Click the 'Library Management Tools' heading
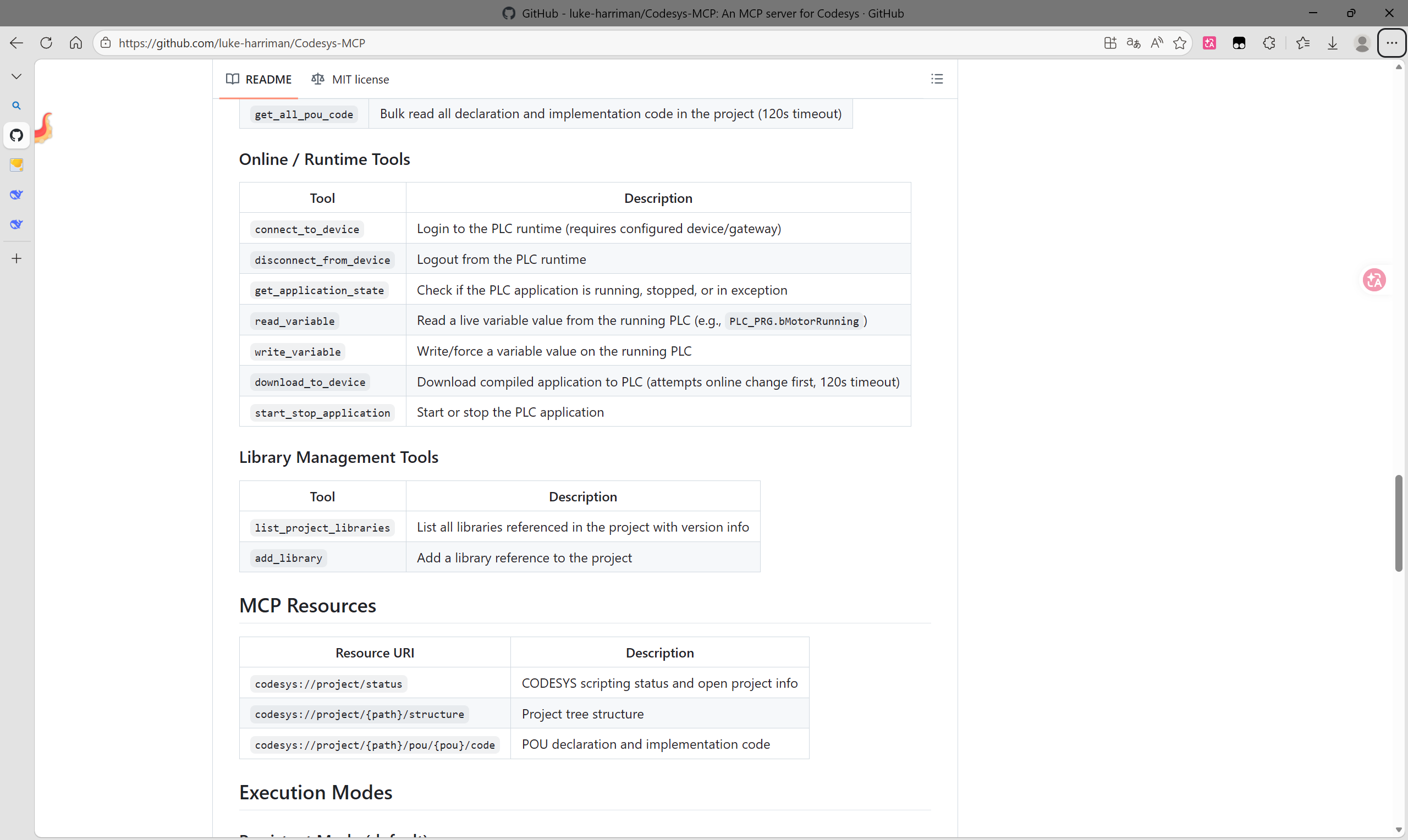The height and width of the screenshot is (840, 1408). coord(339,457)
